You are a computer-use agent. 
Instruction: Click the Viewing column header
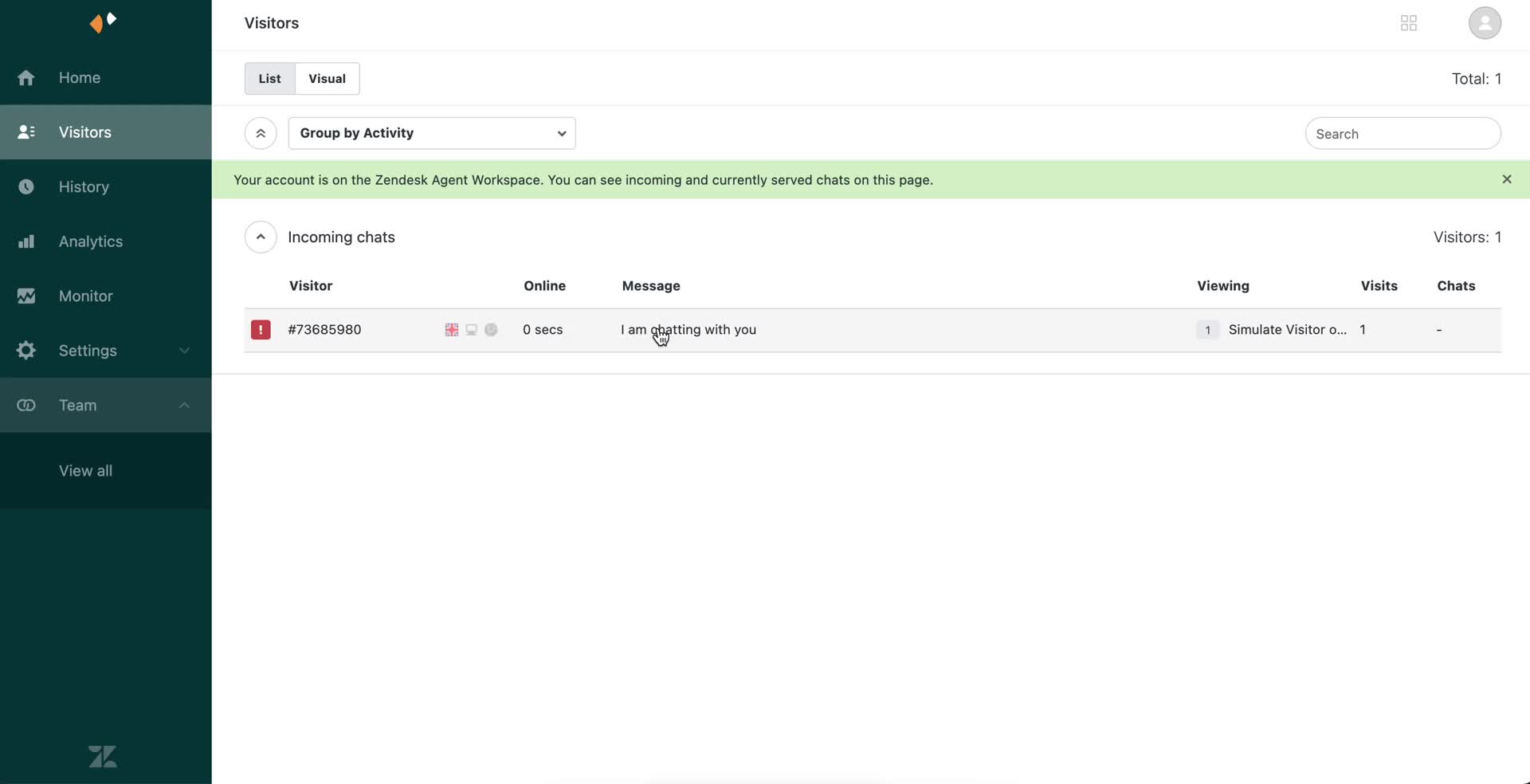(1222, 286)
